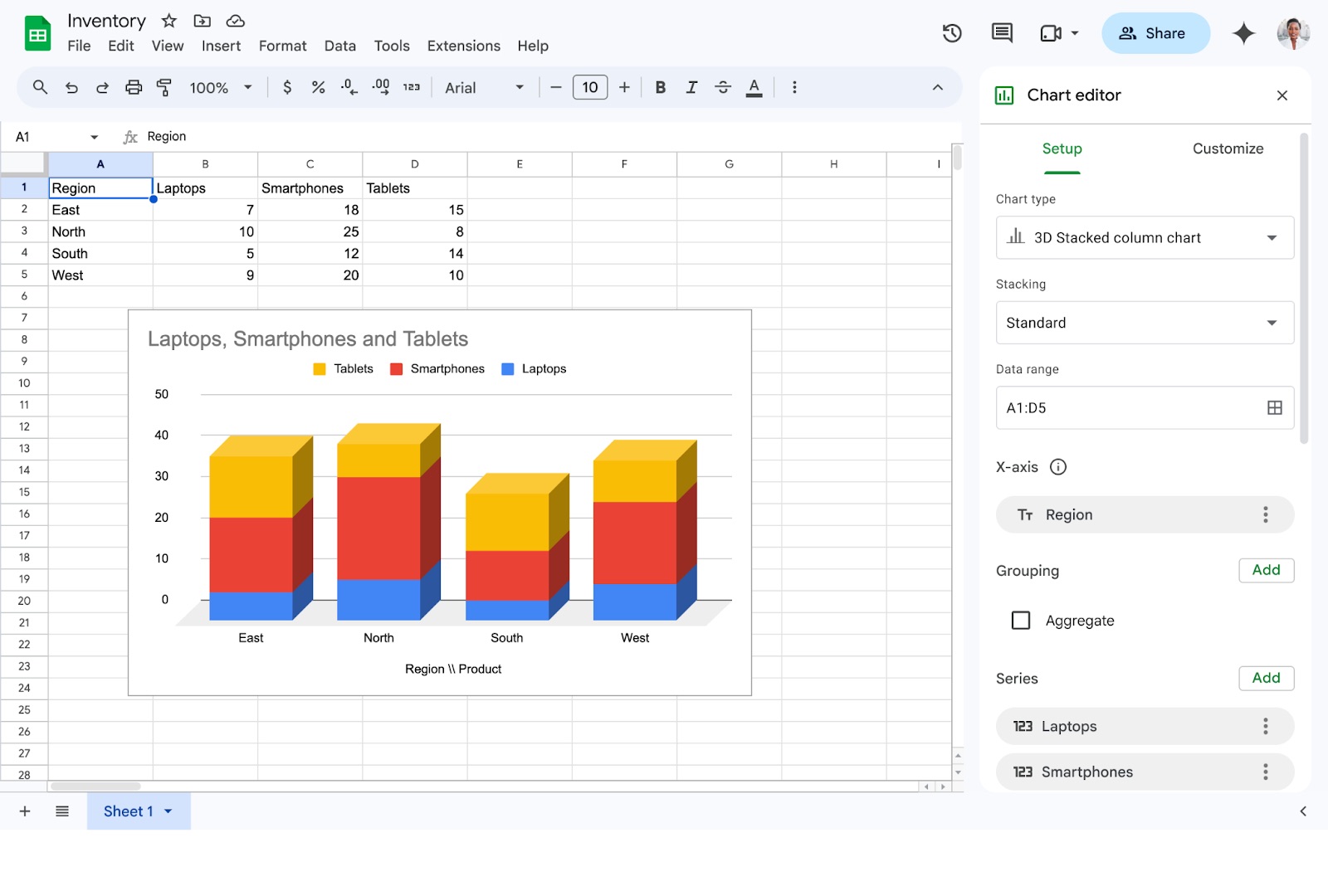Viewport: 1328px width, 896px height.
Task: Show X-axis info tooltip icon
Action: coord(1058,467)
